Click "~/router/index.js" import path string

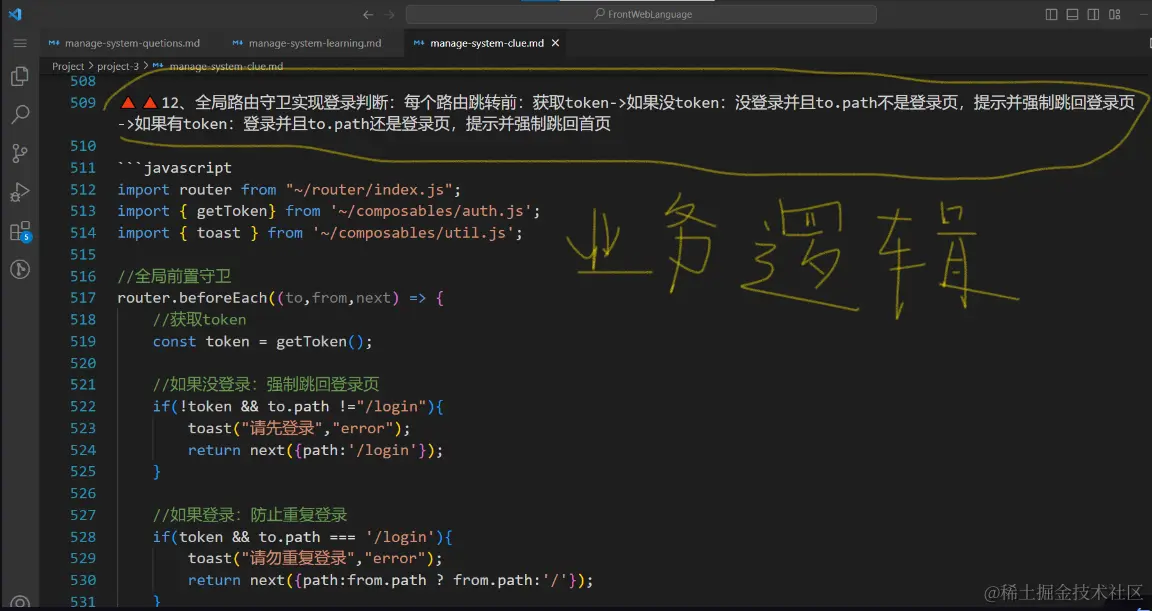[x=369, y=189]
